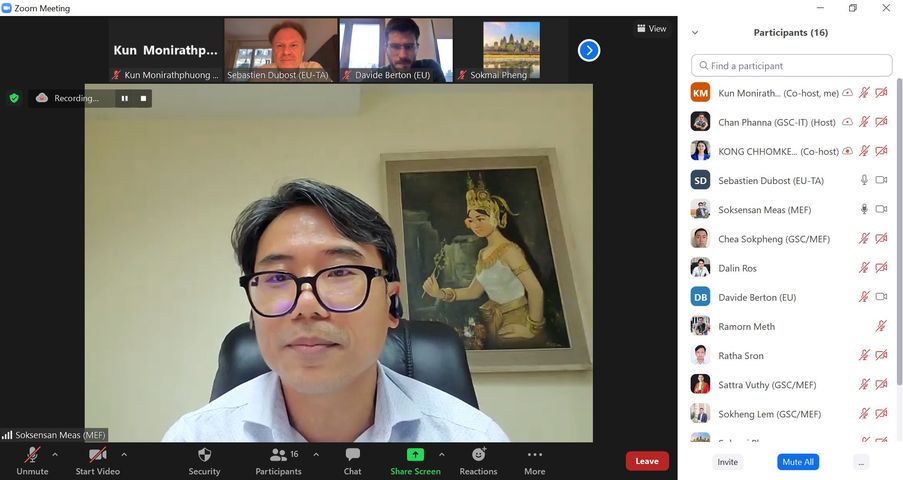
Task: Click the Find a participant search field
Action: pos(791,66)
